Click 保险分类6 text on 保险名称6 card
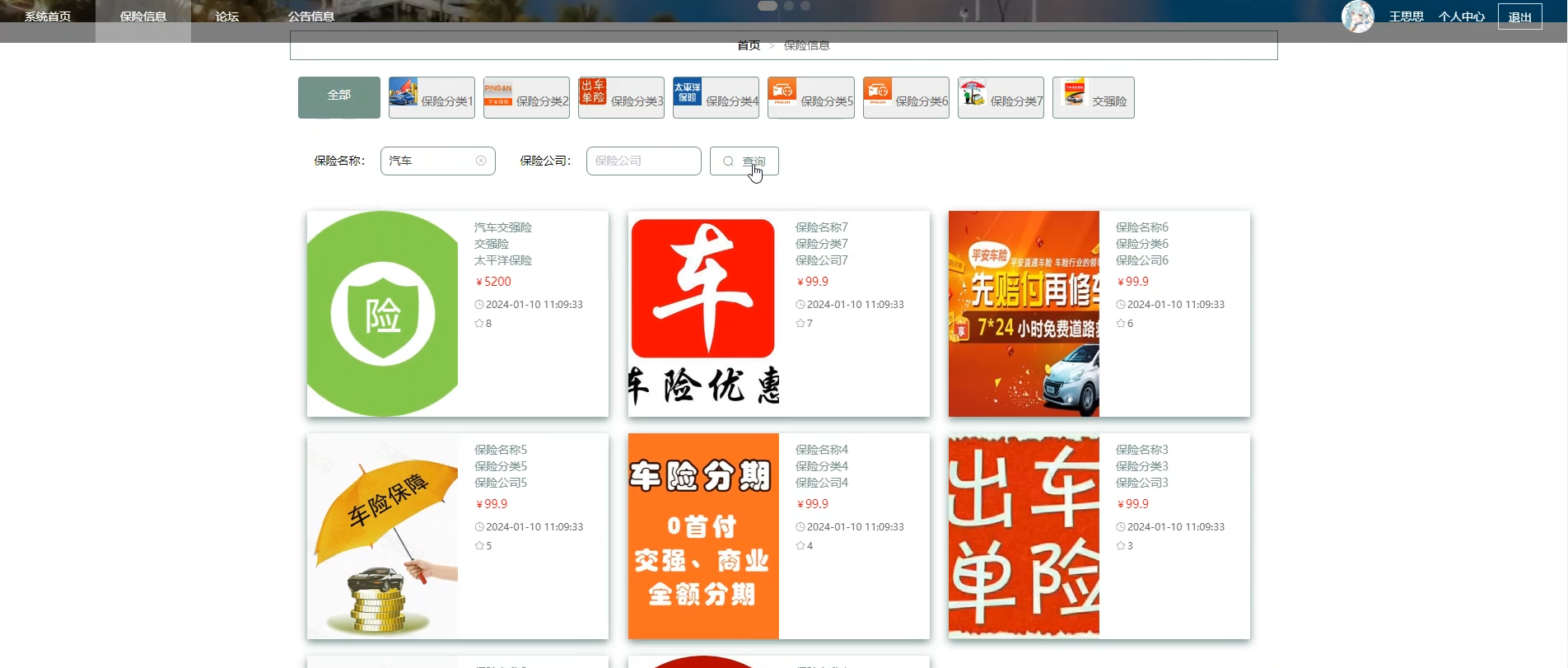 [1141, 244]
